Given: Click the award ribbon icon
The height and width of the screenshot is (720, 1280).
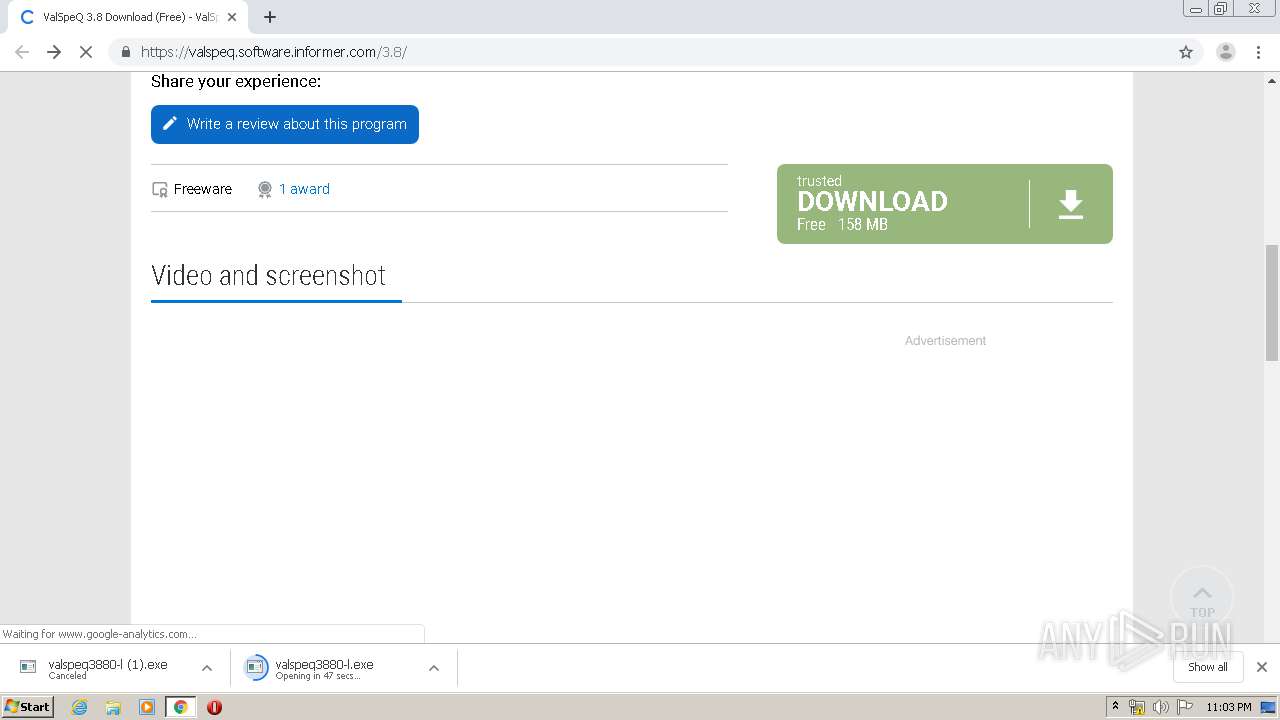Looking at the screenshot, I should tap(265, 189).
